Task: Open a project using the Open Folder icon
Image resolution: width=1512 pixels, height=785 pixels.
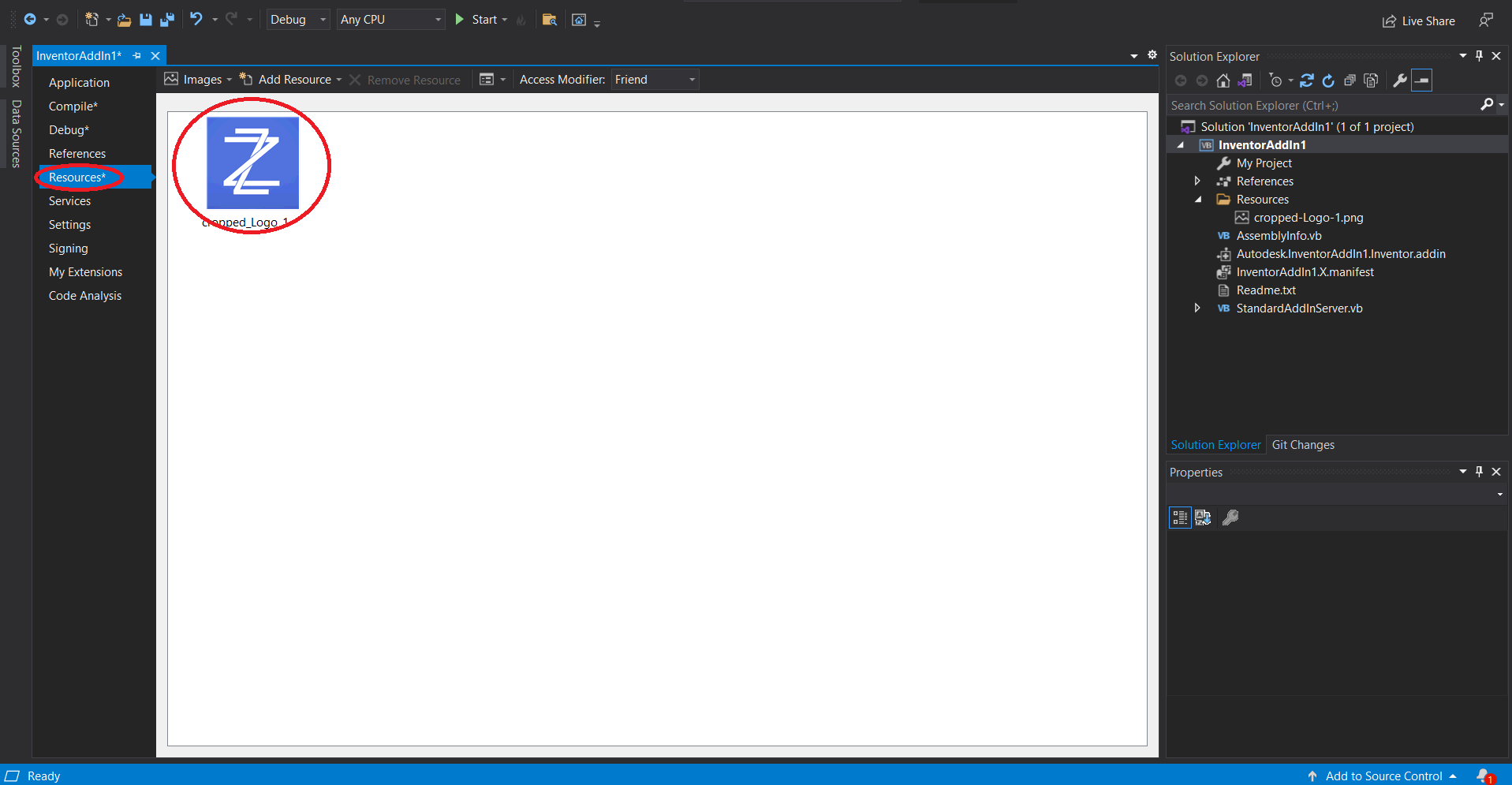Action: point(123,20)
